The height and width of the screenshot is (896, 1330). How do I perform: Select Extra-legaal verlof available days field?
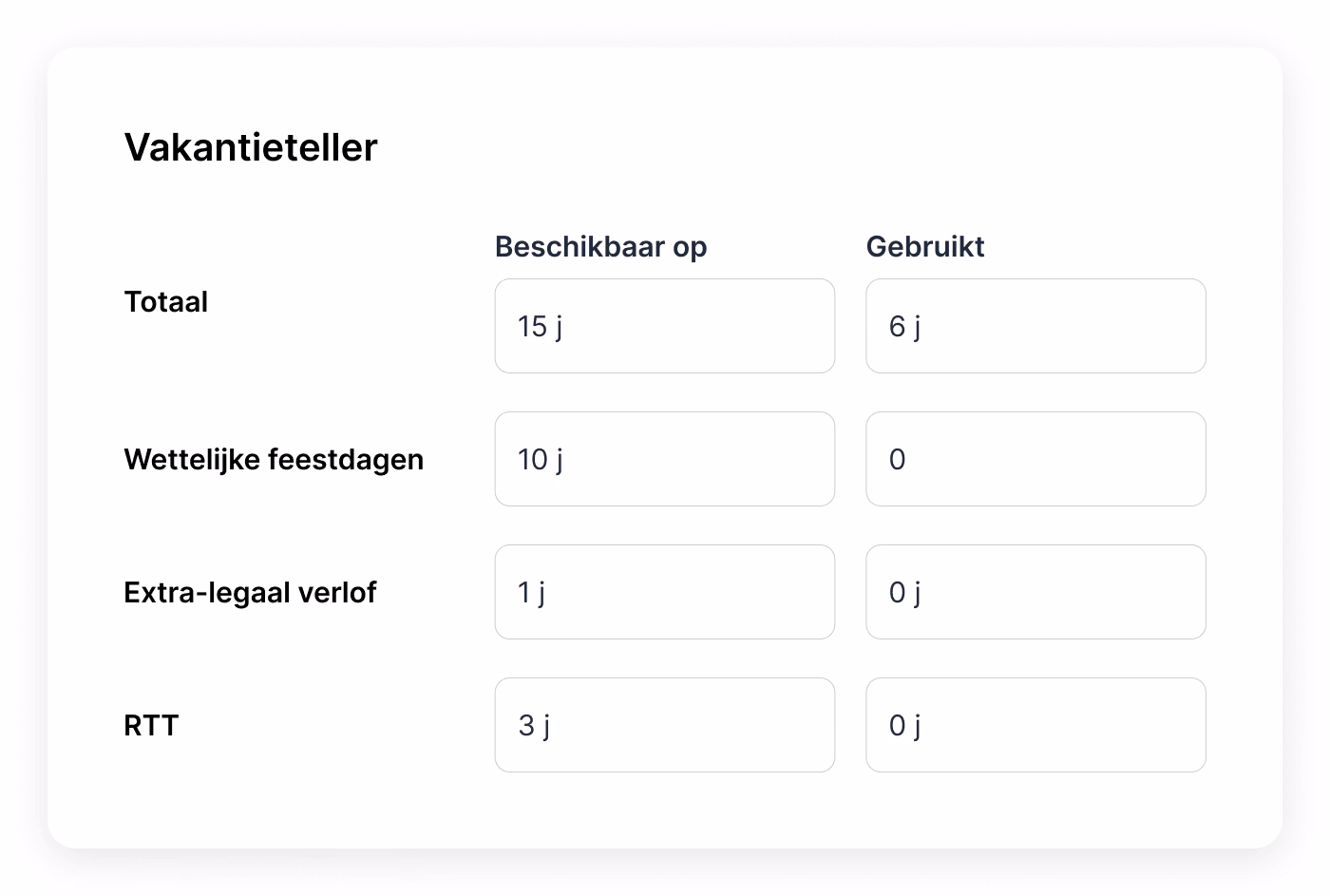click(664, 592)
